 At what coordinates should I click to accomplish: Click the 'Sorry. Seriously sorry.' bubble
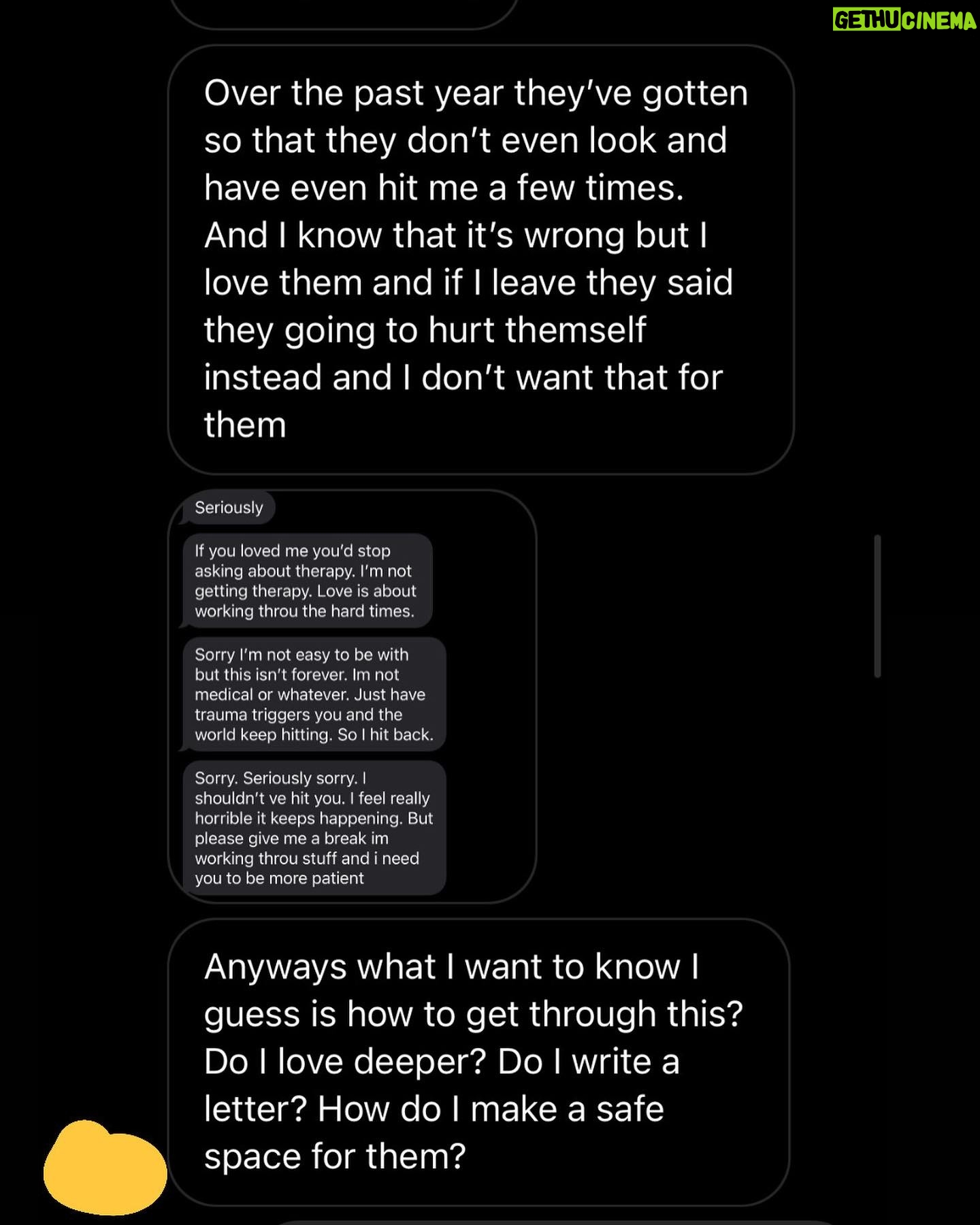[314, 828]
